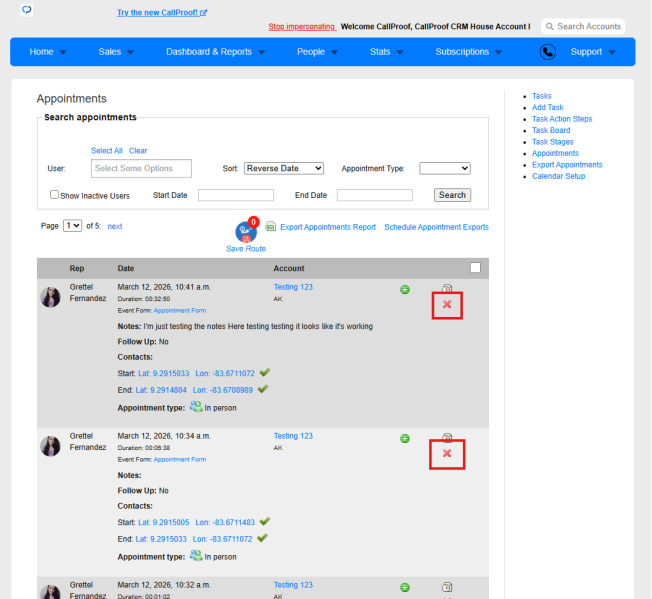Click copy icon for 10:32 a.m. appointment
This screenshot has width=652, height=599.
[x=447, y=587]
